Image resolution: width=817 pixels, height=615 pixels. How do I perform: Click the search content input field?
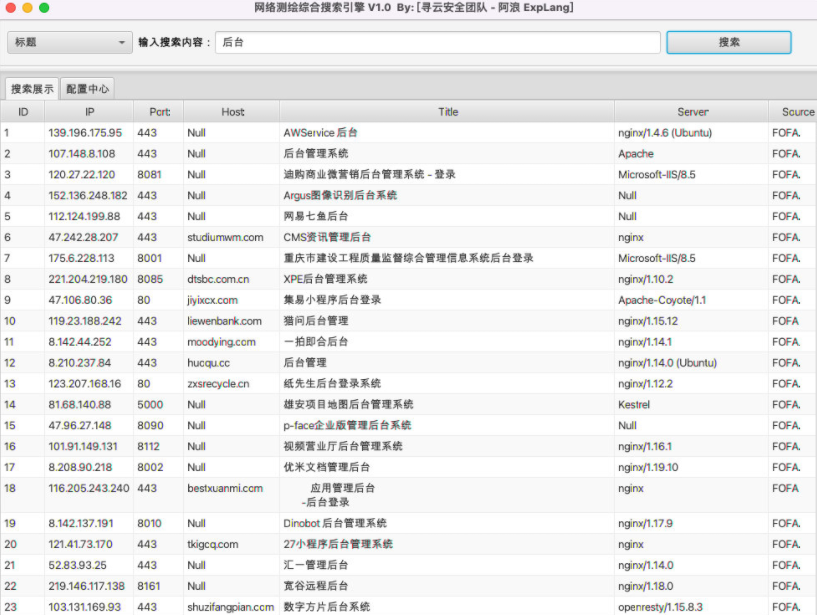click(x=438, y=43)
